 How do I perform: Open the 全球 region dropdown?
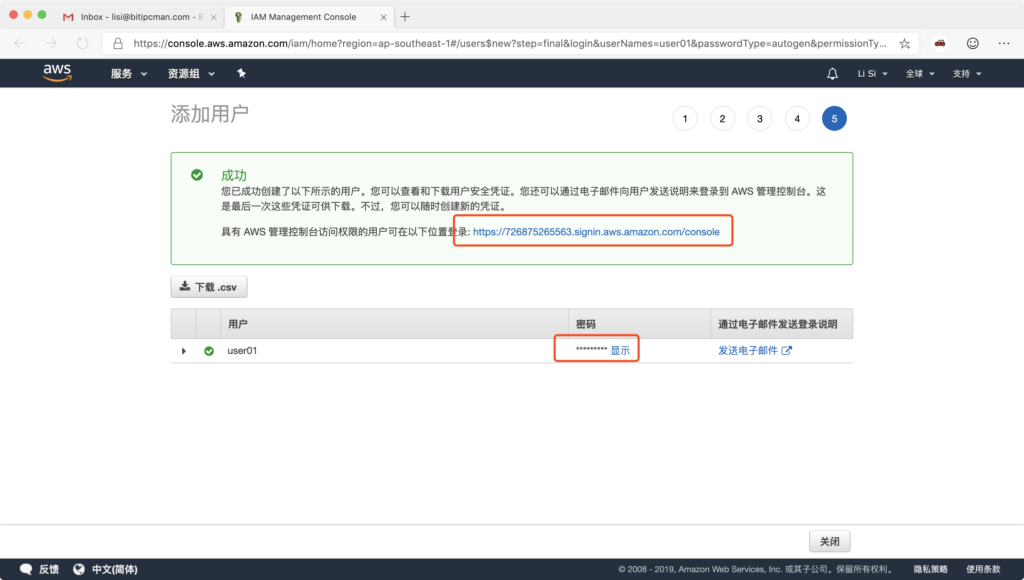[x=920, y=74]
